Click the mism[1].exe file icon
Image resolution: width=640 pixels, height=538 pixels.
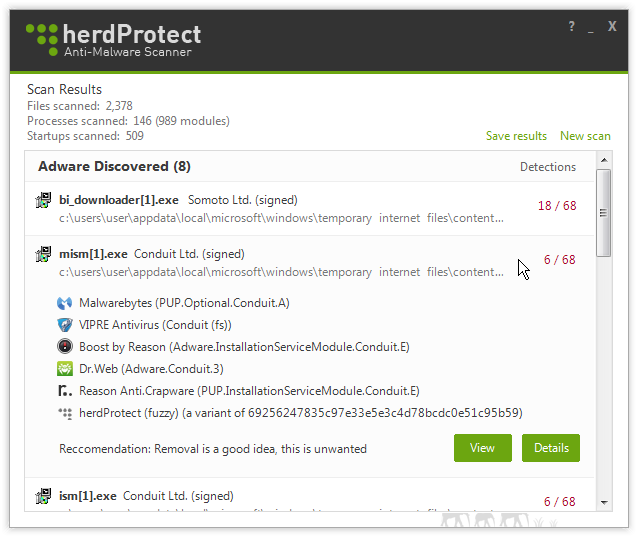[x=43, y=254]
